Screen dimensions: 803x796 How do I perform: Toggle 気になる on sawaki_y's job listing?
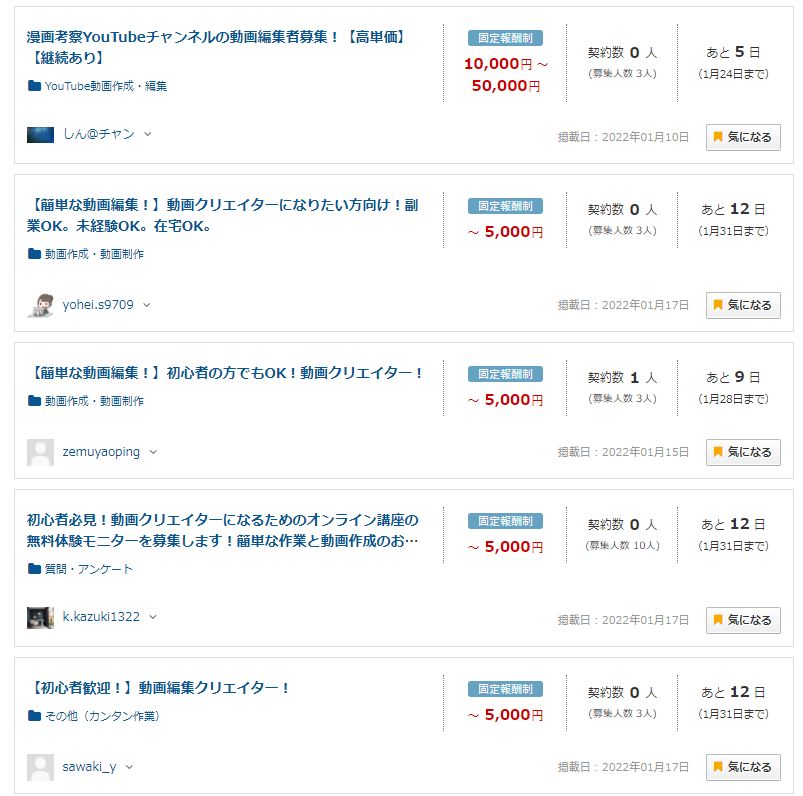pyautogui.click(x=742, y=767)
